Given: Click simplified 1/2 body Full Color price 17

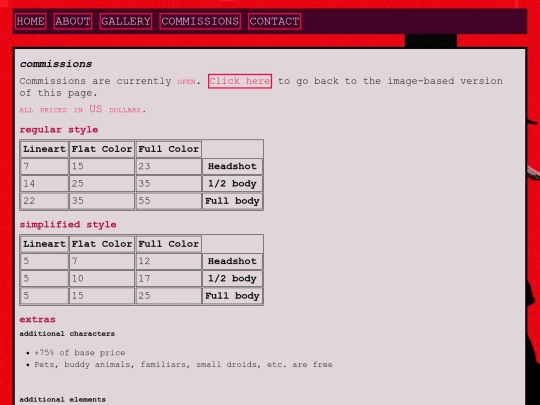Looking at the screenshot, I should coord(169,278).
